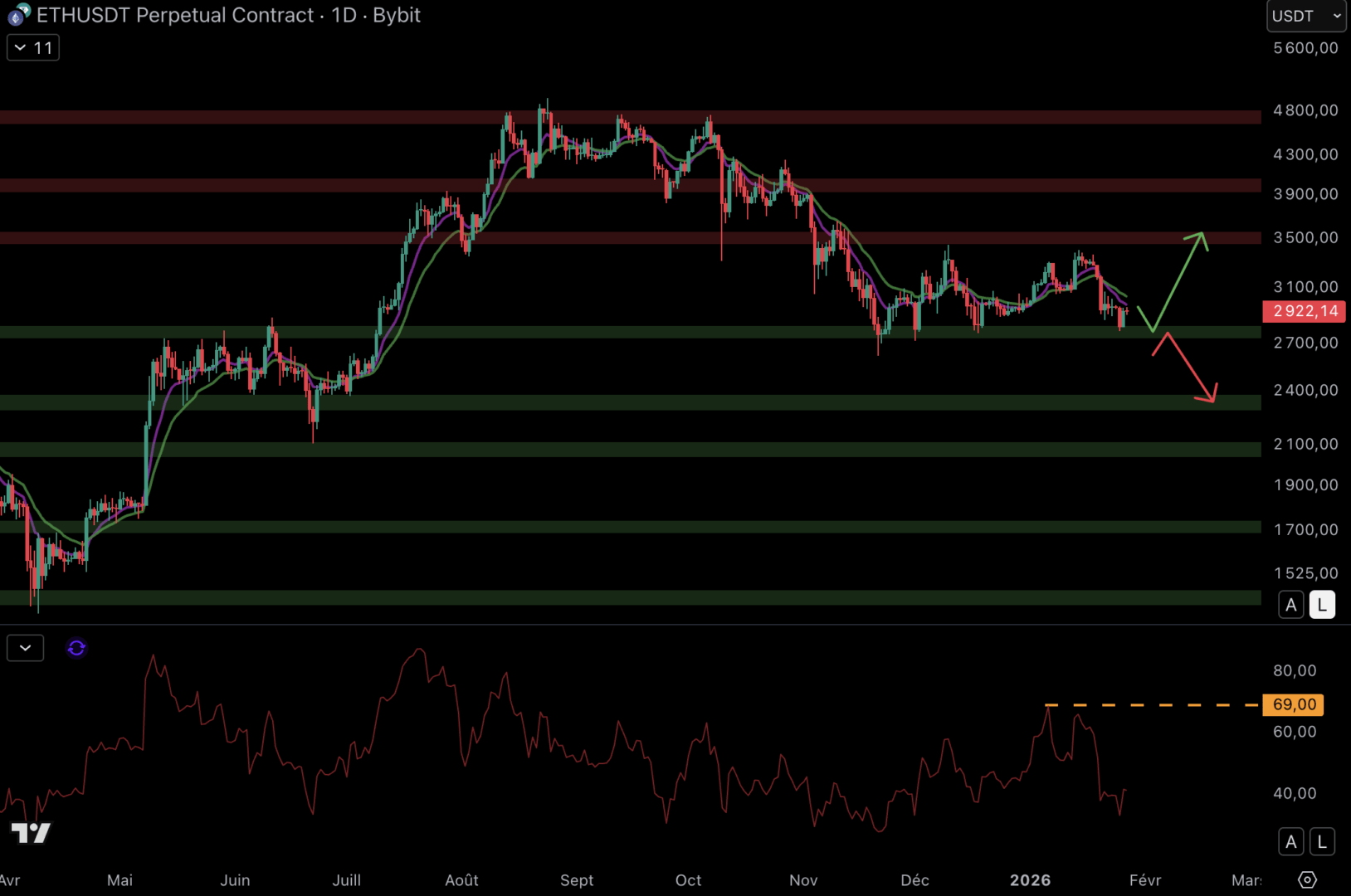
Task: Open chart settings gear icon
Action: (1307, 879)
